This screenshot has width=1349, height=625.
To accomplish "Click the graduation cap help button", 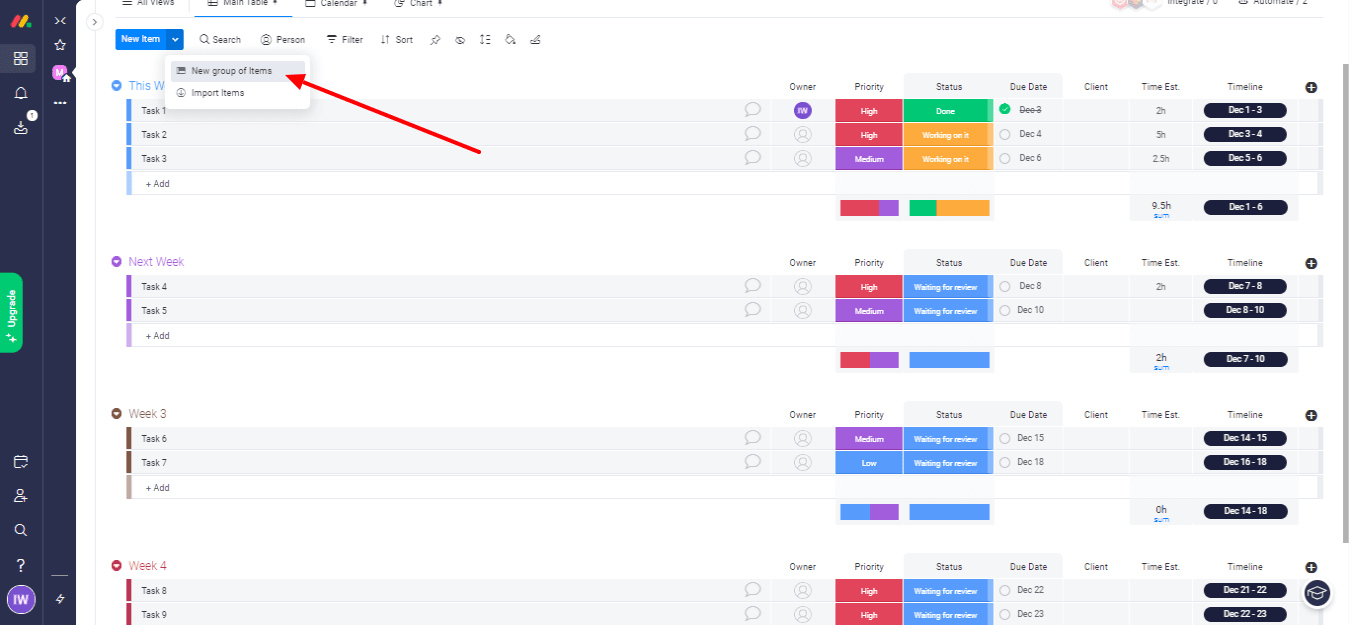I will [1318, 593].
